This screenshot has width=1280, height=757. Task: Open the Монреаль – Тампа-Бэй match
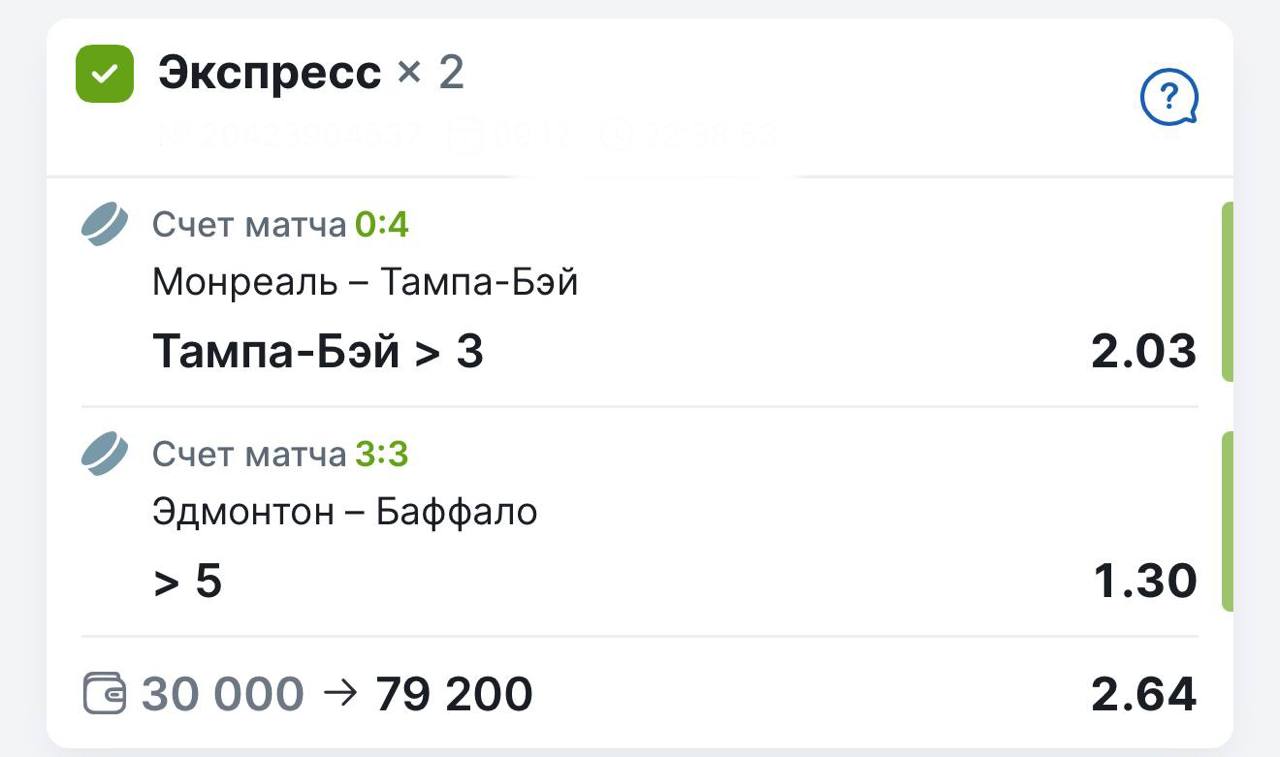[x=365, y=283]
